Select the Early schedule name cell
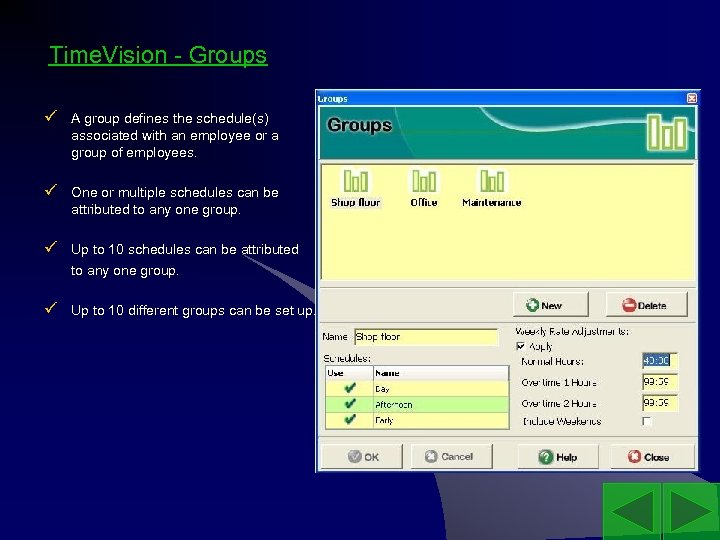This screenshot has width=720, height=540. tap(441, 420)
